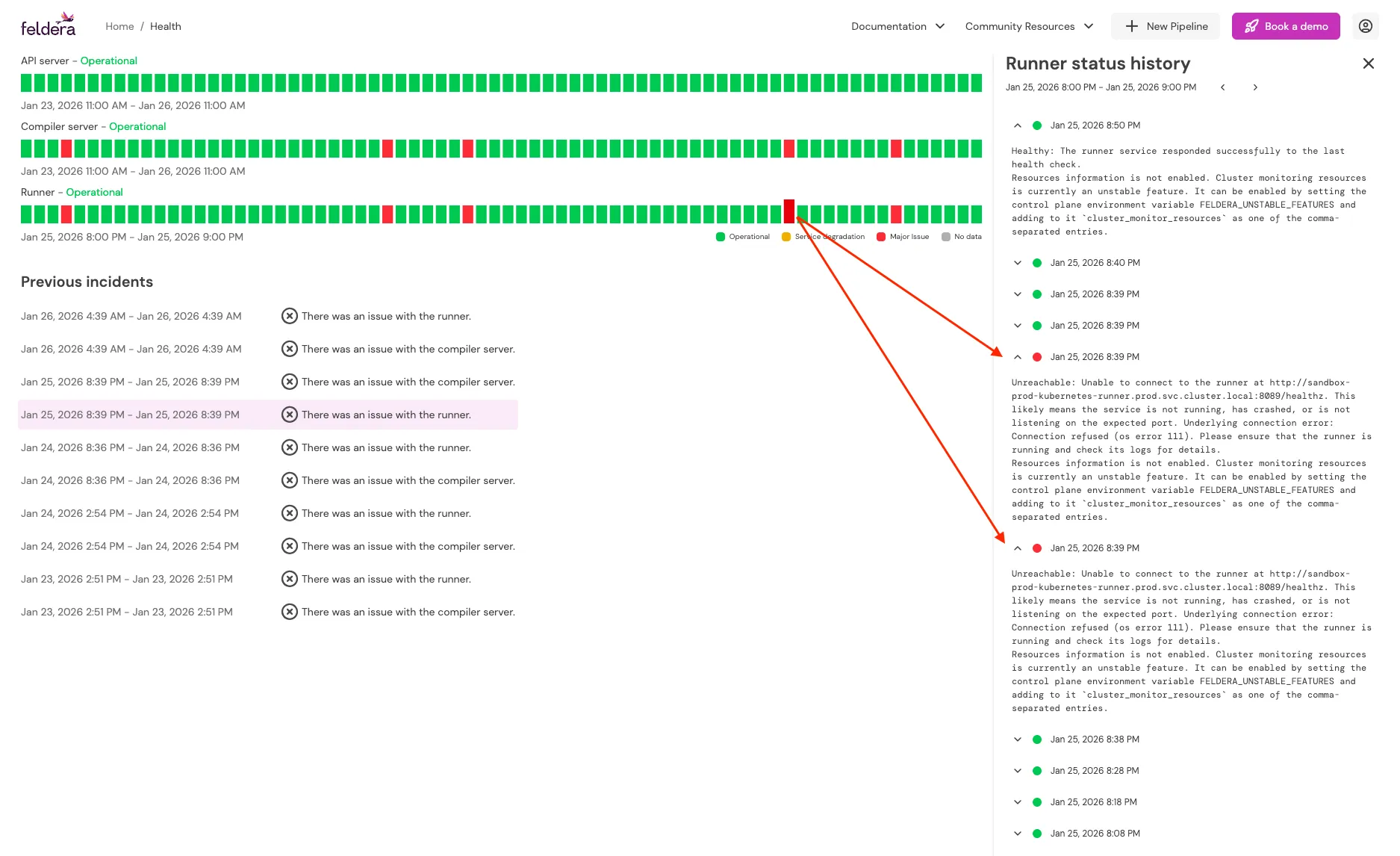This screenshot has width=1400, height=856.
Task: Go to Home breadcrumb
Action: 119,26
